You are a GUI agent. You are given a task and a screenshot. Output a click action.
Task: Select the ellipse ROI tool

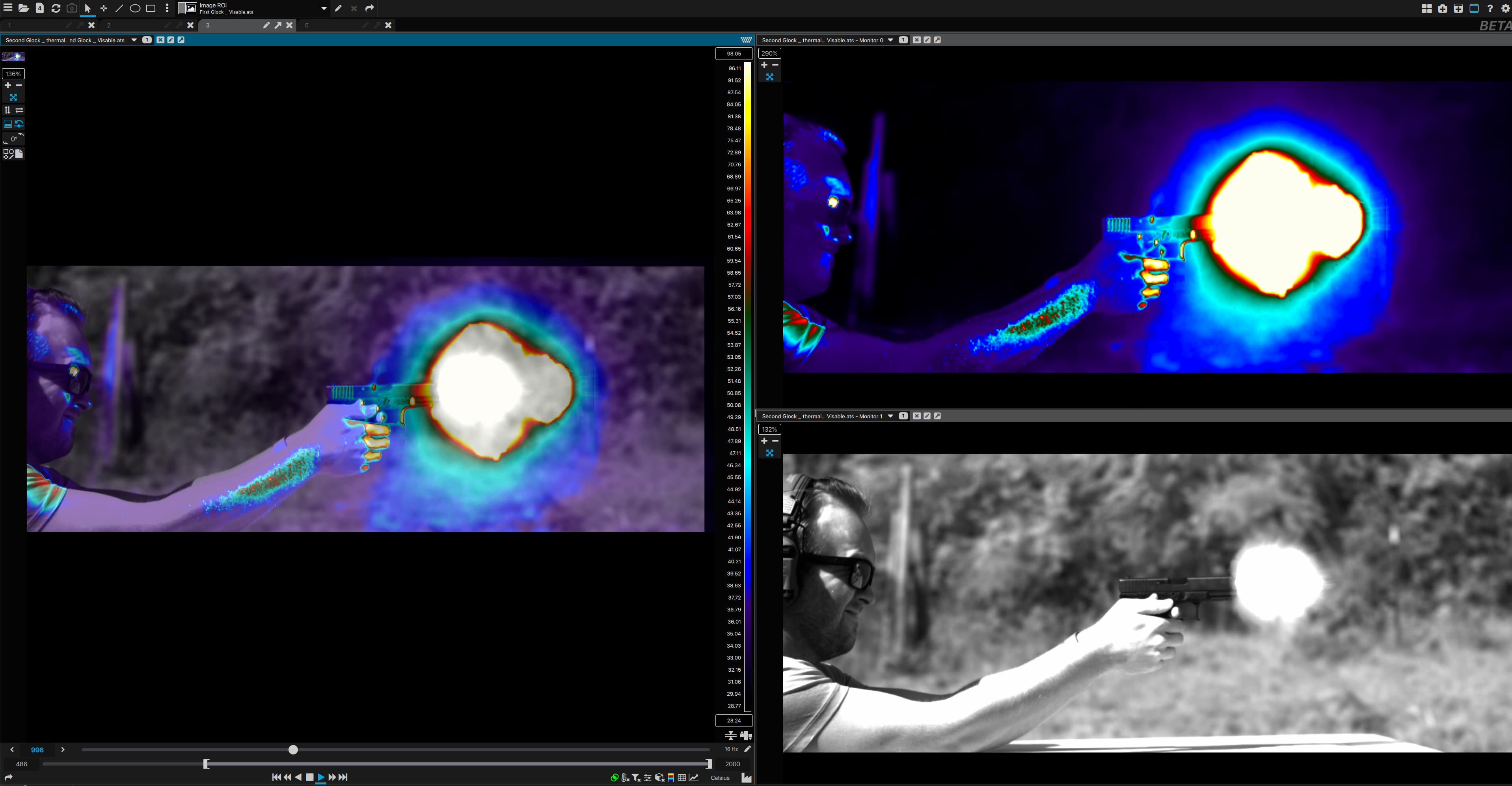[135, 8]
